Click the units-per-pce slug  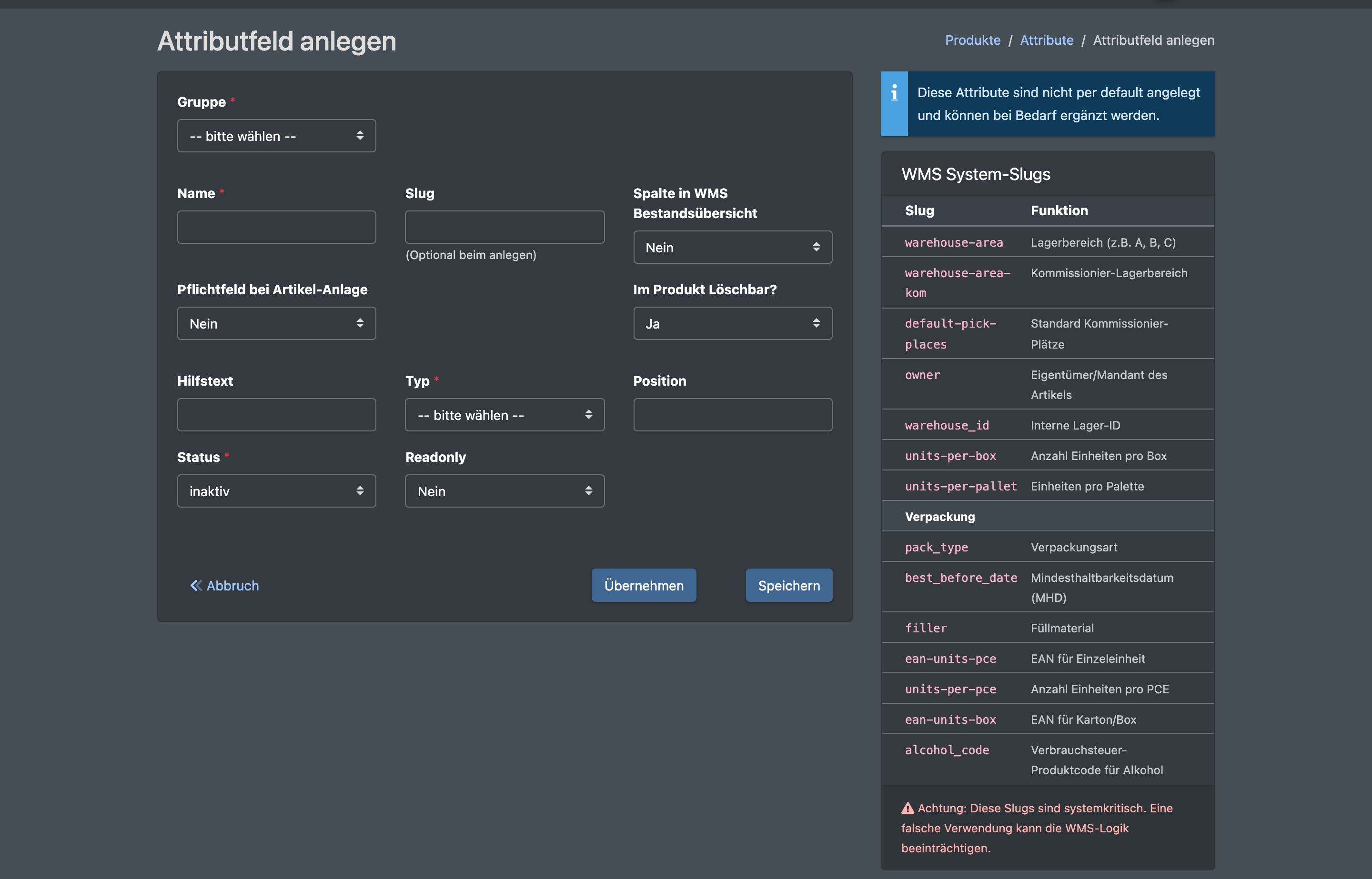950,689
